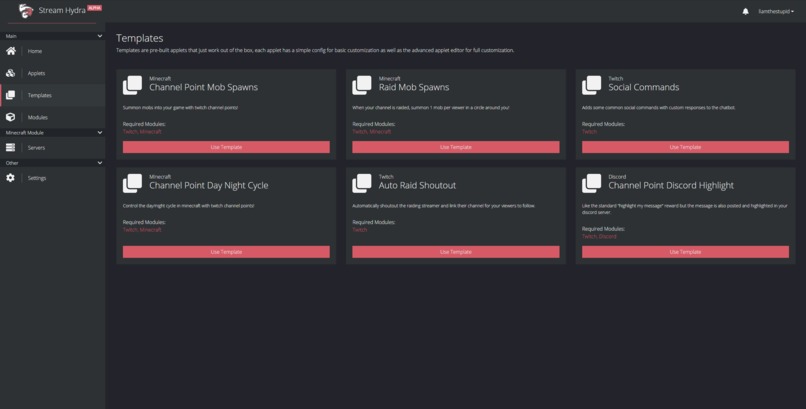Viewport: 806px width, 409px height.
Task: Click the Auto Raid Shoutout title
Action: 417,185
